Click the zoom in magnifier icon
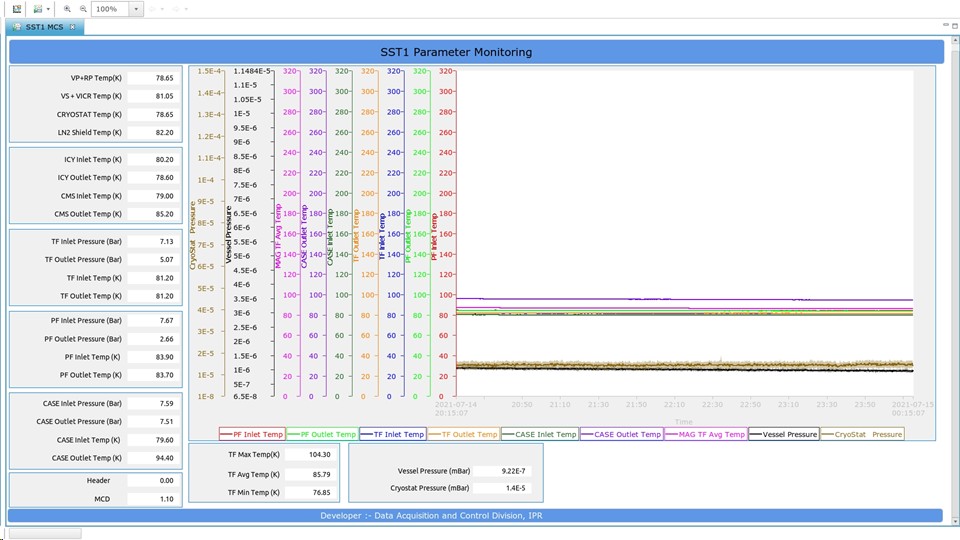This screenshot has width=960, height=540. coord(68,9)
